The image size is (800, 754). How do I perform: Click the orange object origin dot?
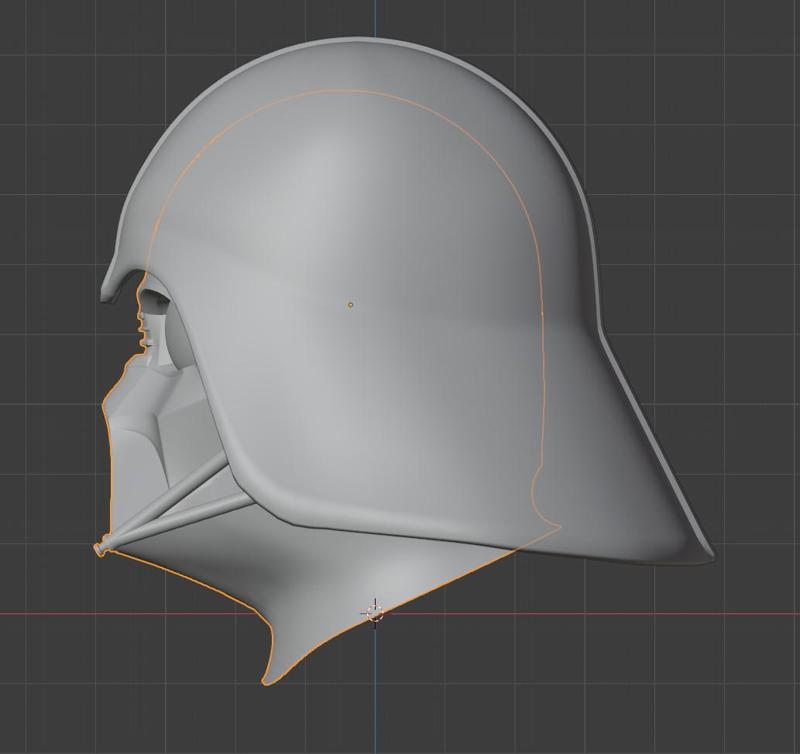[350, 304]
